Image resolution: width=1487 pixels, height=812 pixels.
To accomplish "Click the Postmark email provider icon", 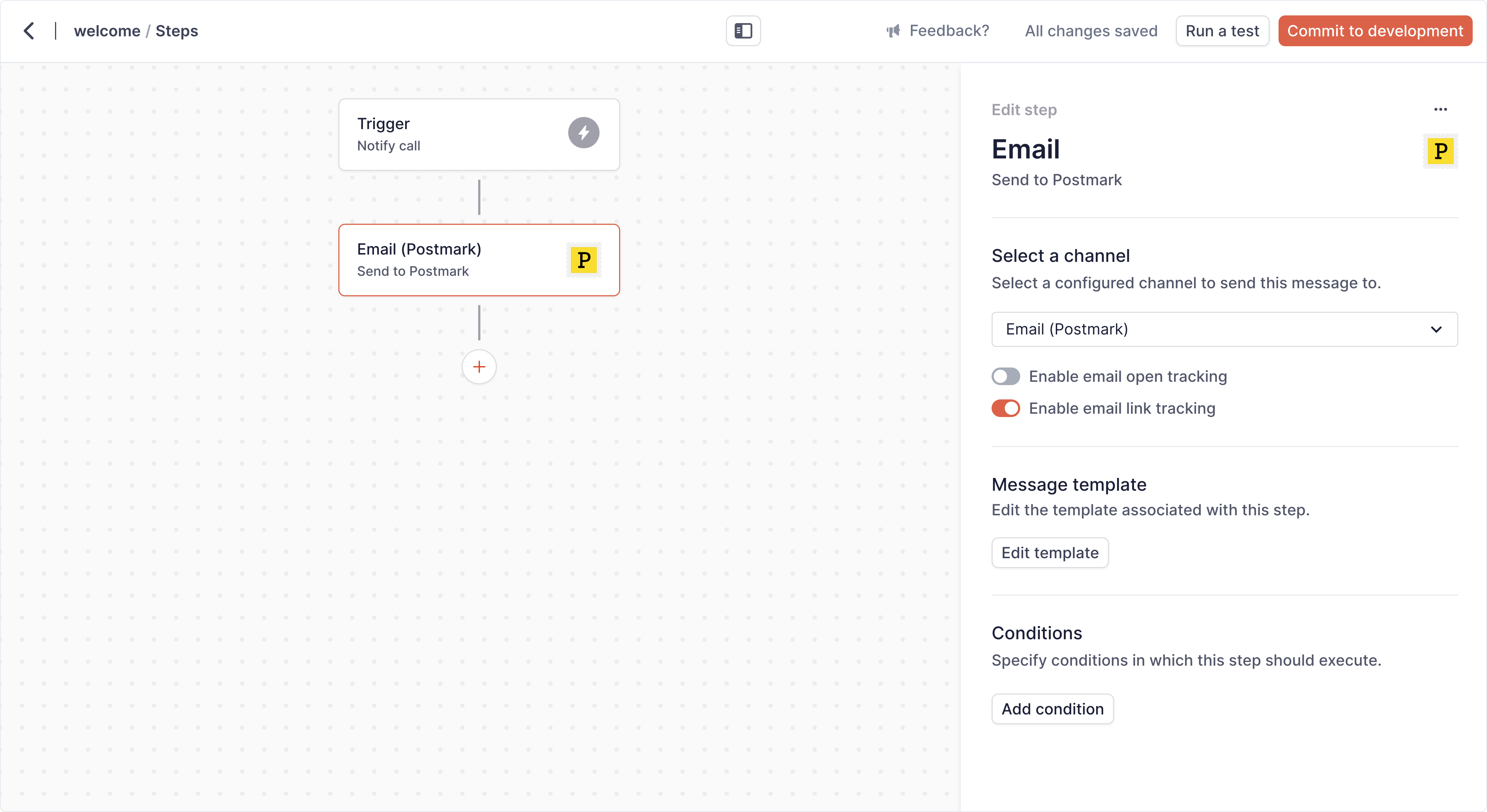I will 584,260.
